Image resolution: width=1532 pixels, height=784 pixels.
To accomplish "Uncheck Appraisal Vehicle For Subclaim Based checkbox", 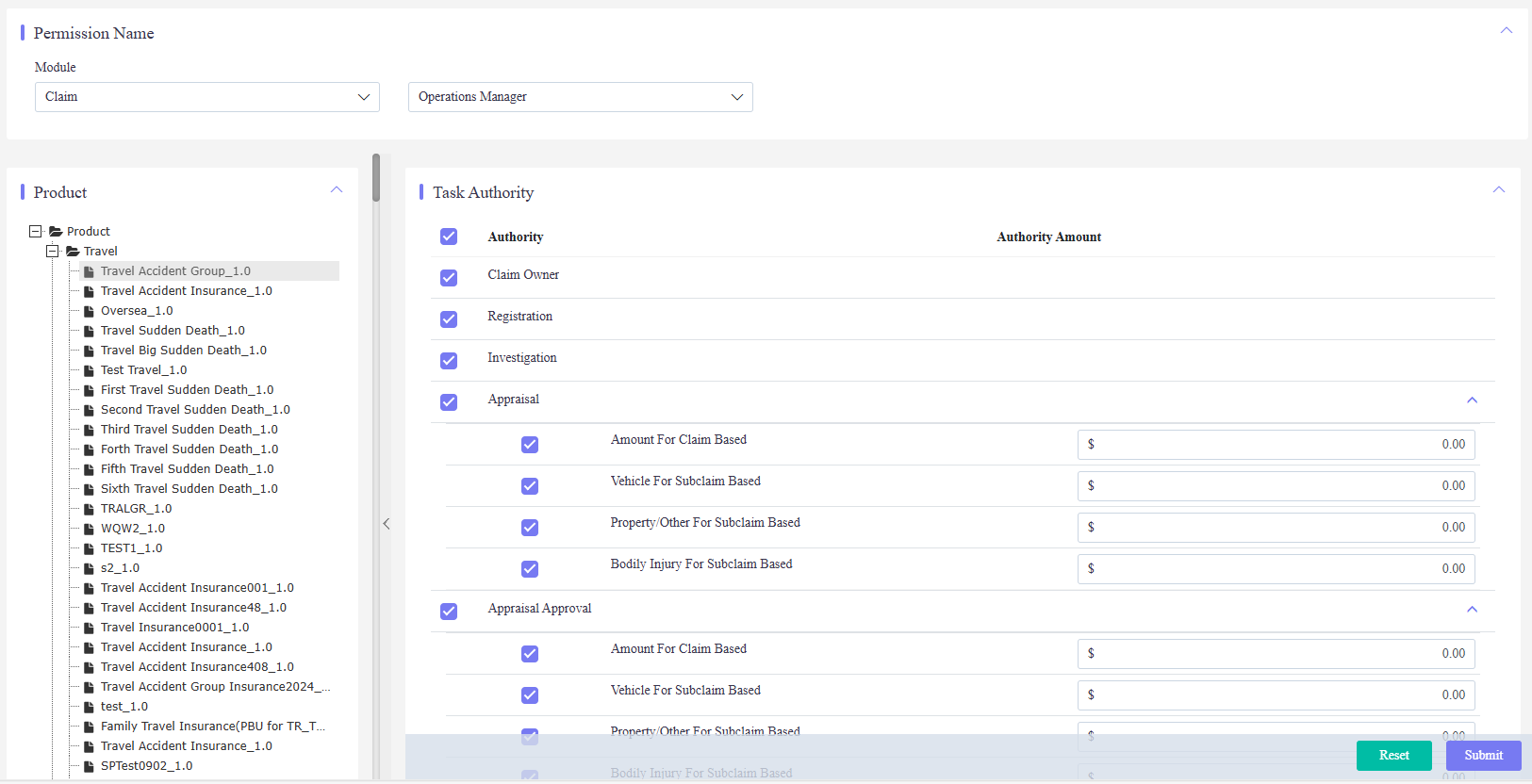I will pos(530,486).
